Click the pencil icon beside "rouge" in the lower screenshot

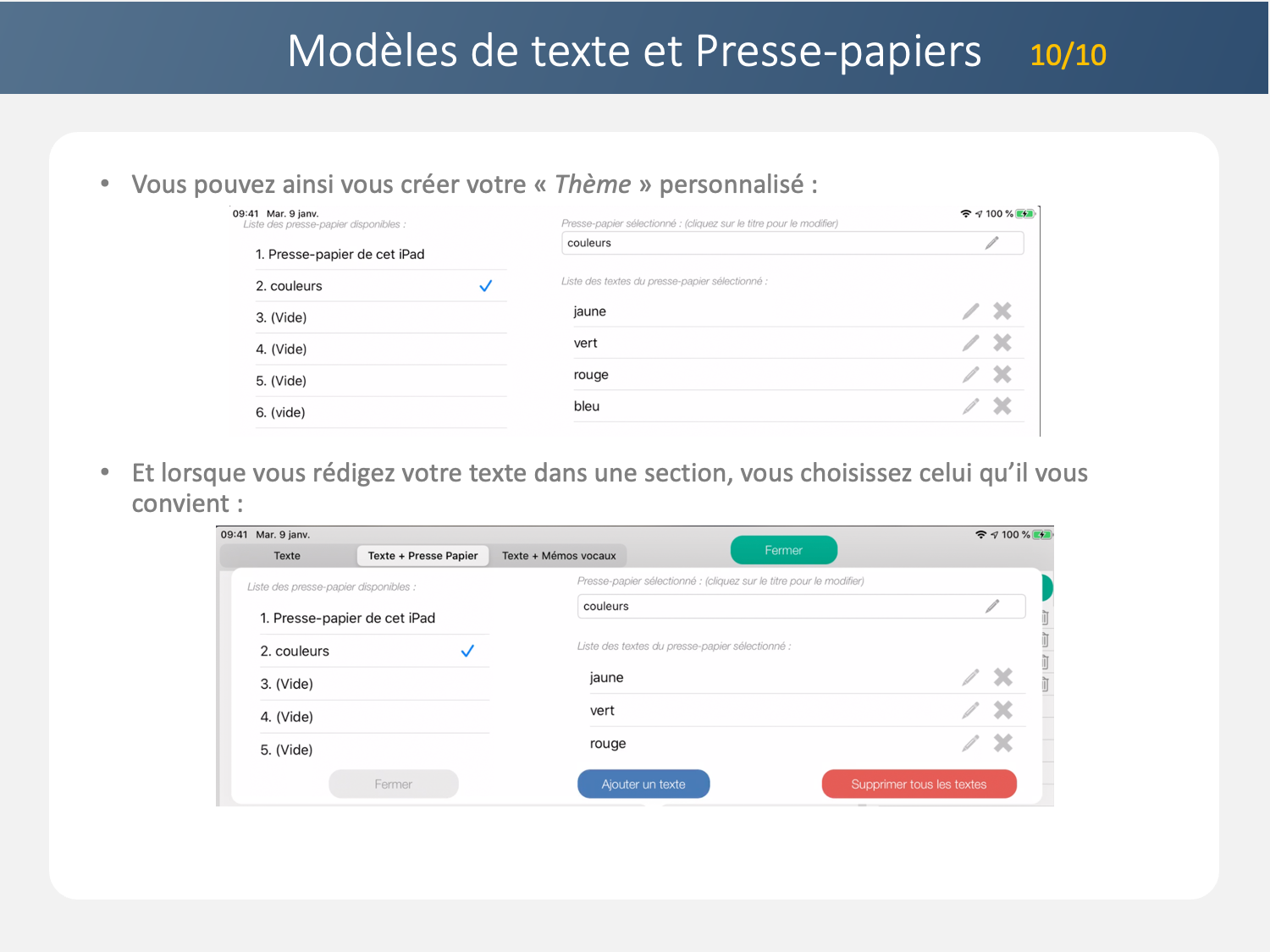tap(970, 743)
